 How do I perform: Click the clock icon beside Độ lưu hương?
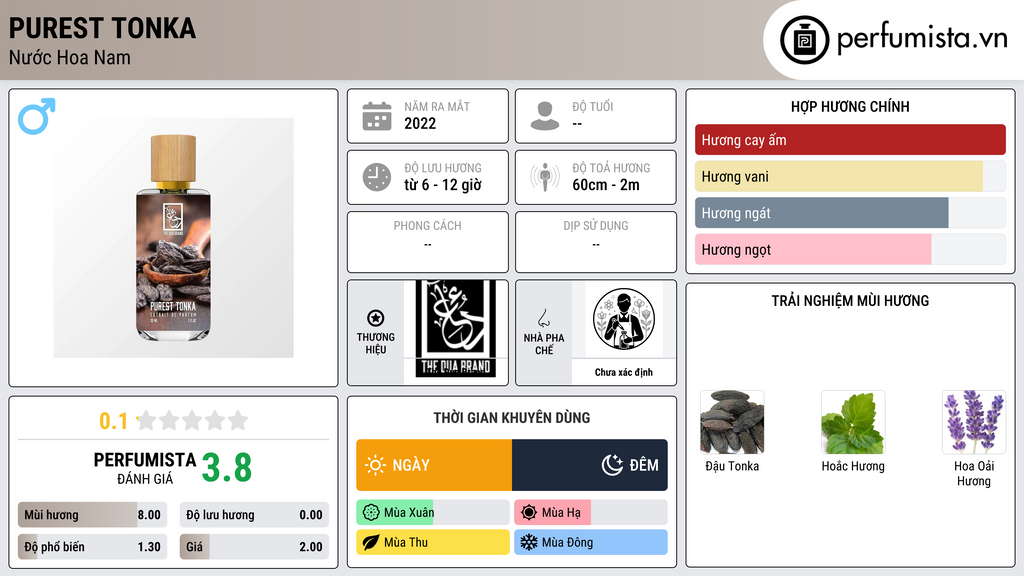click(x=377, y=177)
